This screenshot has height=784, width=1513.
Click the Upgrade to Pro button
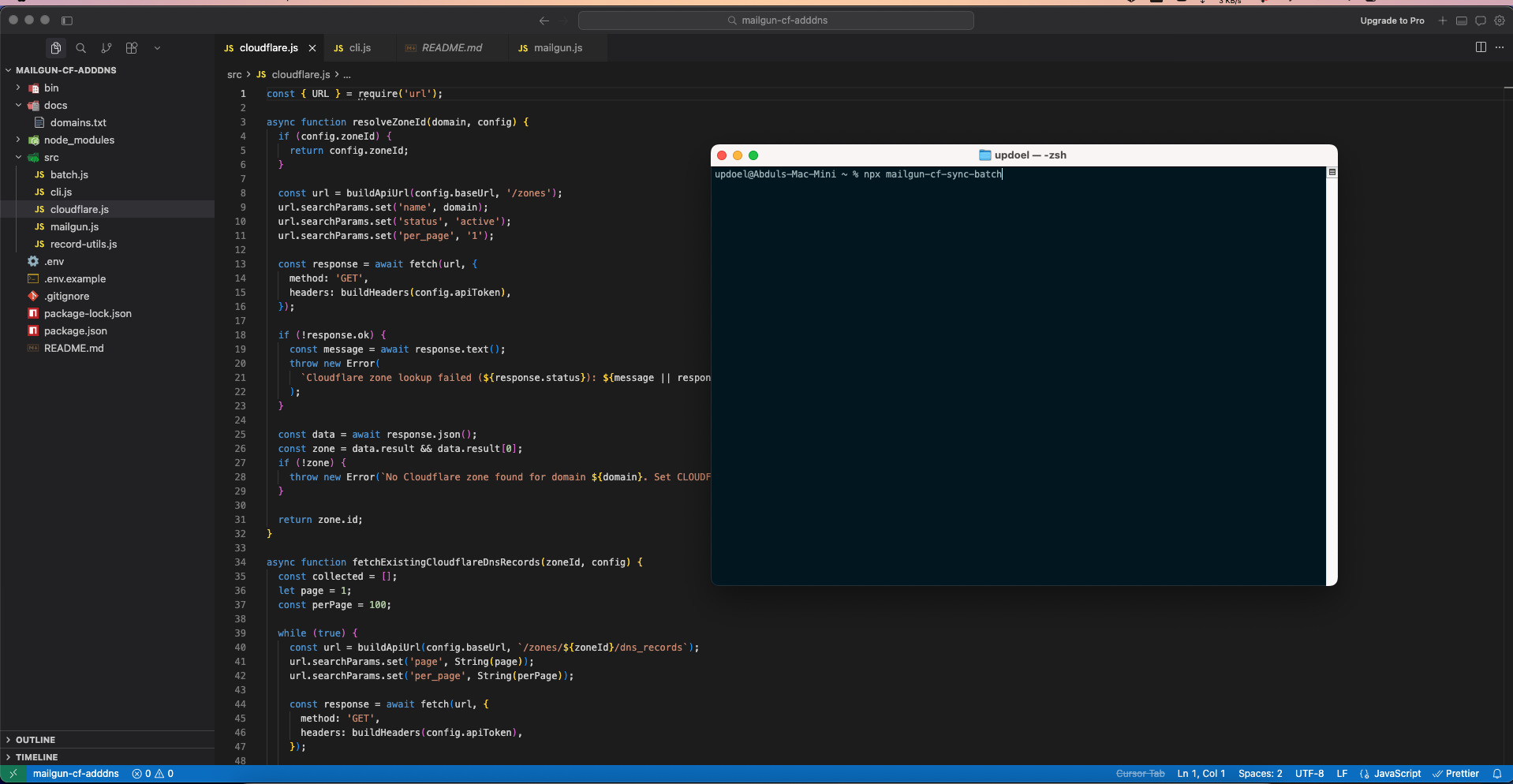[1392, 21]
